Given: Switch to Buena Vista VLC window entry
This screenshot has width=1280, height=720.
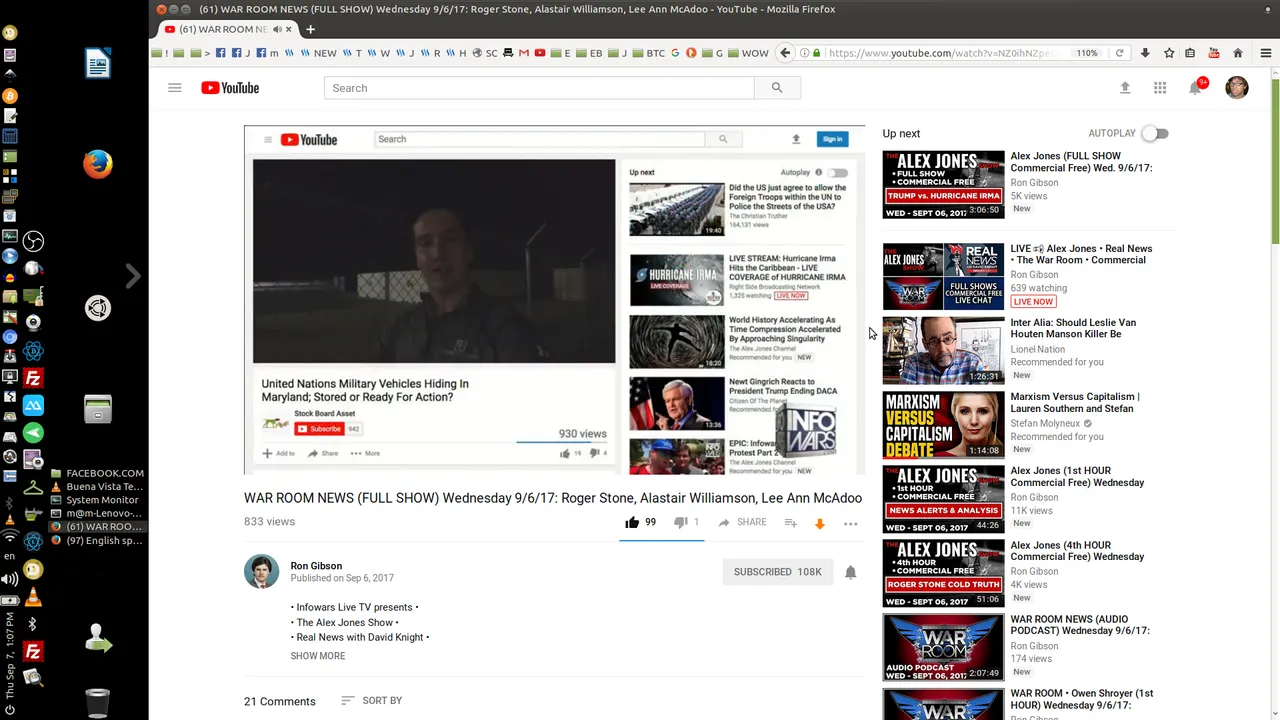Looking at the screenshot, I should pos(97,486).
